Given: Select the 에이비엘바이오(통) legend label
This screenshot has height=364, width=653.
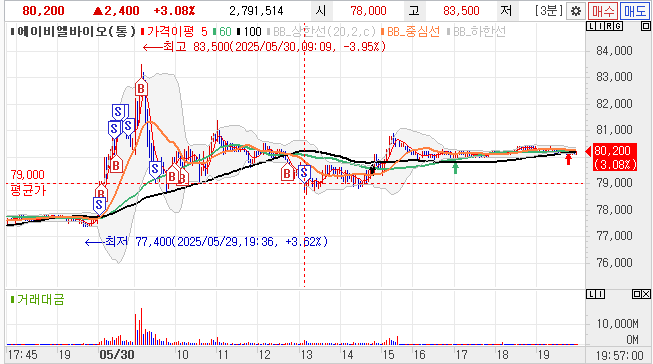Looking at the screenshot, I should [x=74, y=32].
